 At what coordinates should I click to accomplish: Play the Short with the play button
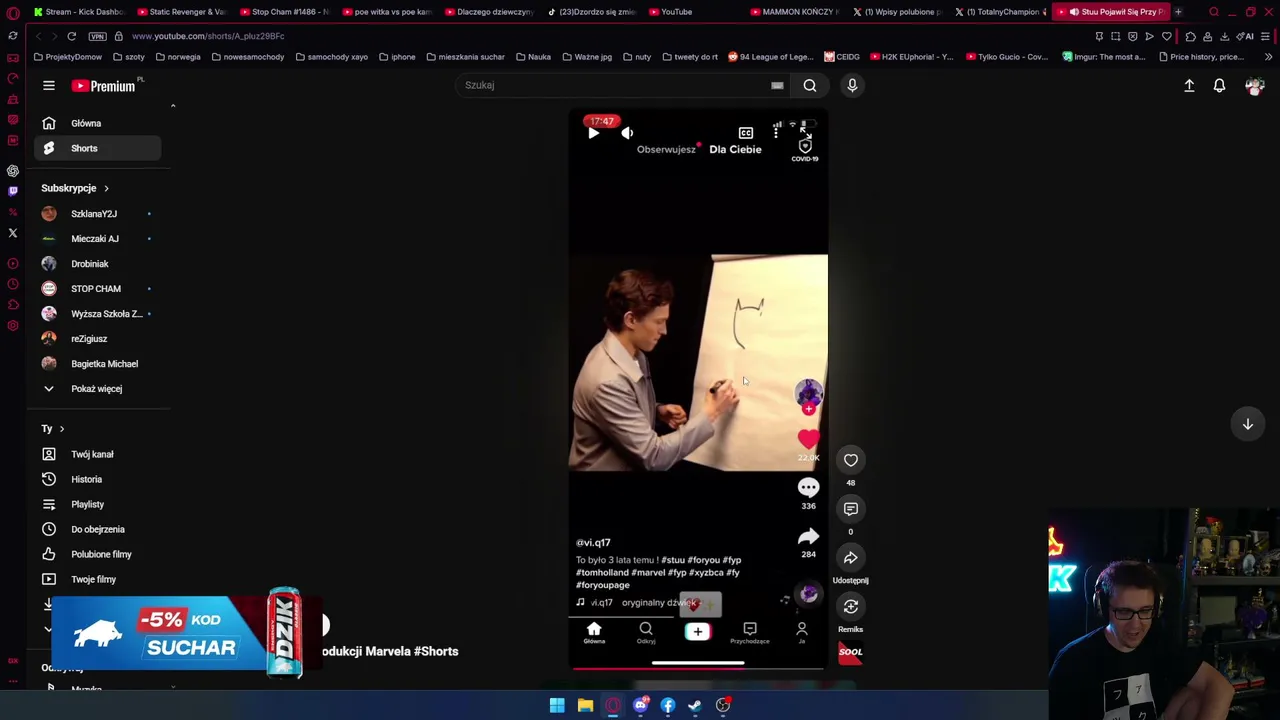pyautogui.click(x=593, y=133)
